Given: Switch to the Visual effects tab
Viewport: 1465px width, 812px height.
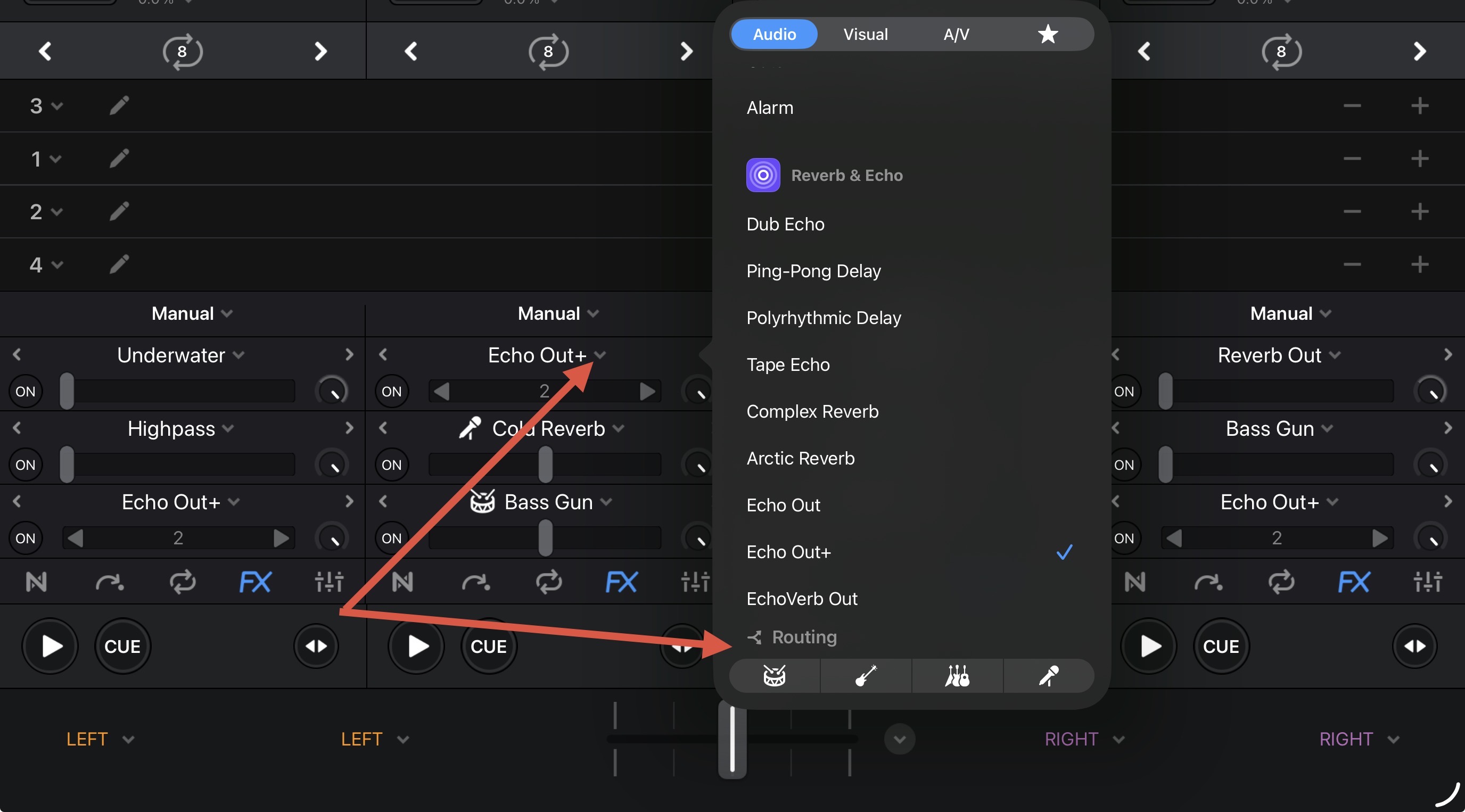Looking at the screenshot, I should 865,35.
